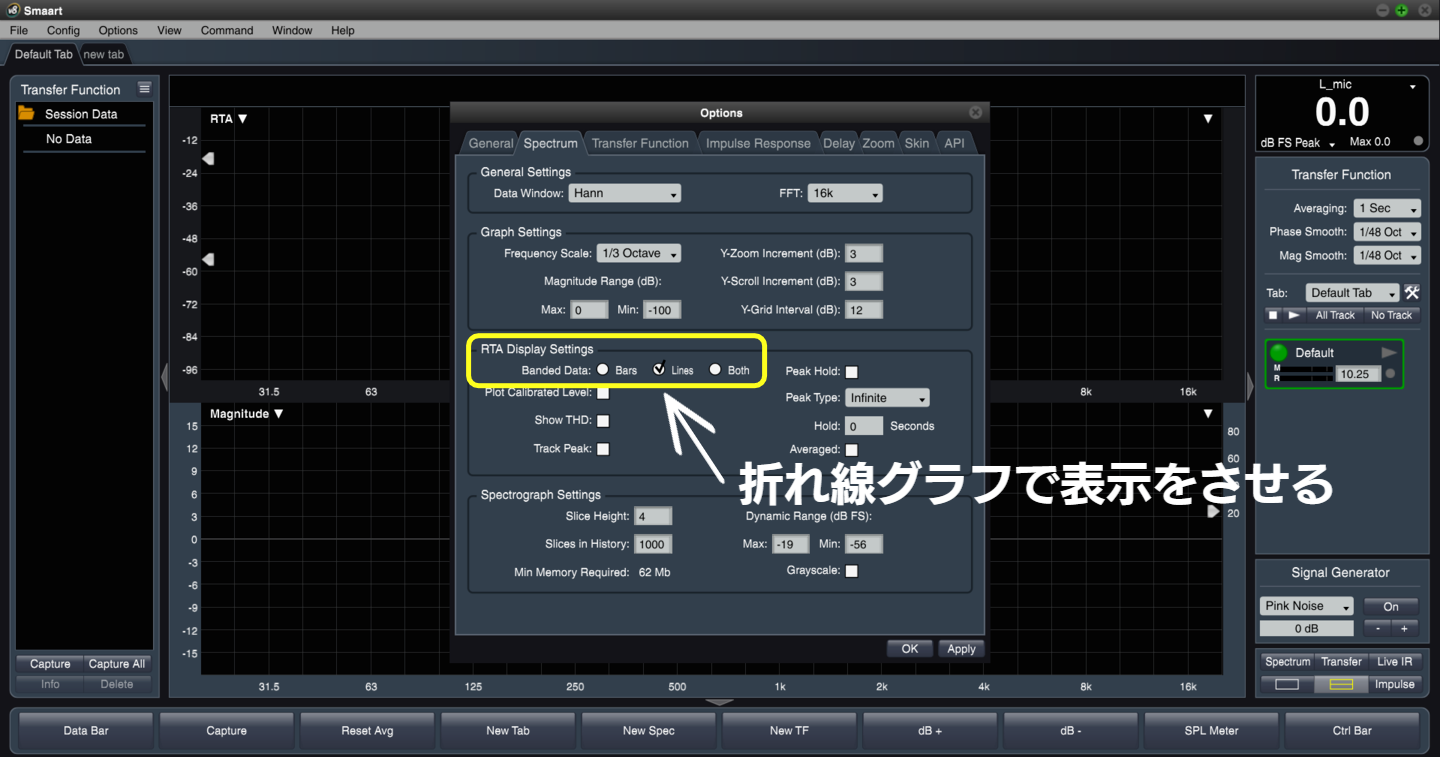
Task: Select the Bars radio button for Banded Data
Action: (x=603, y=370)
